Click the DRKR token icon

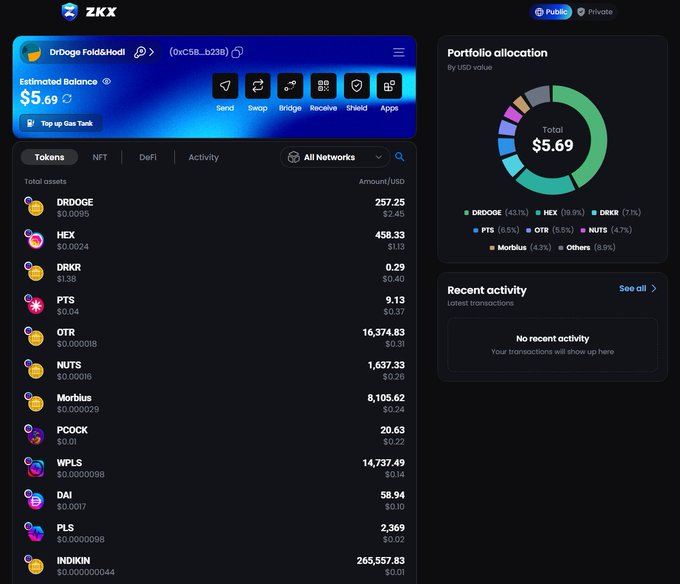[x=34, y=271]
